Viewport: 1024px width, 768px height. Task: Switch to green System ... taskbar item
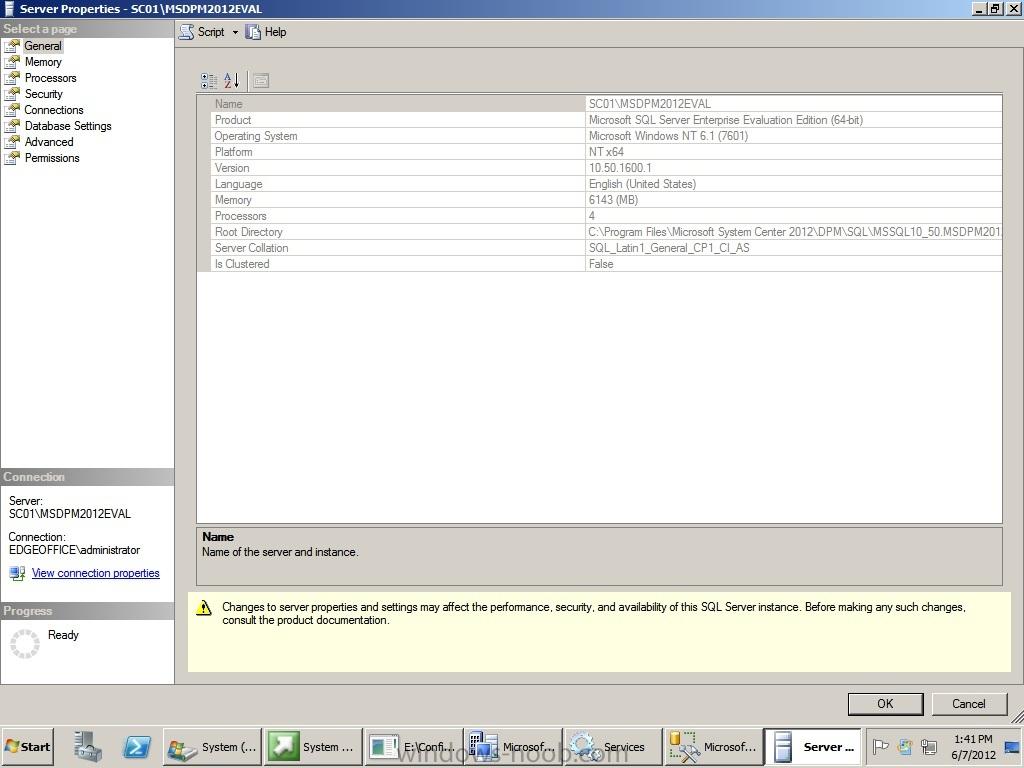(x=313, y=747)
